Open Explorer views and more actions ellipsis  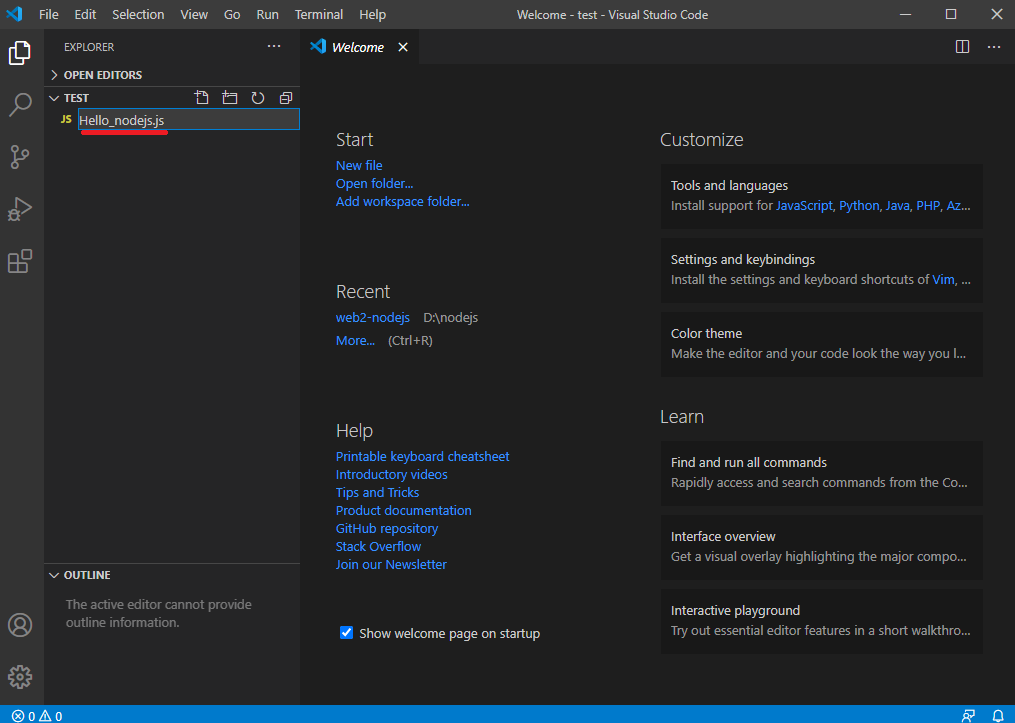[274, 46]
